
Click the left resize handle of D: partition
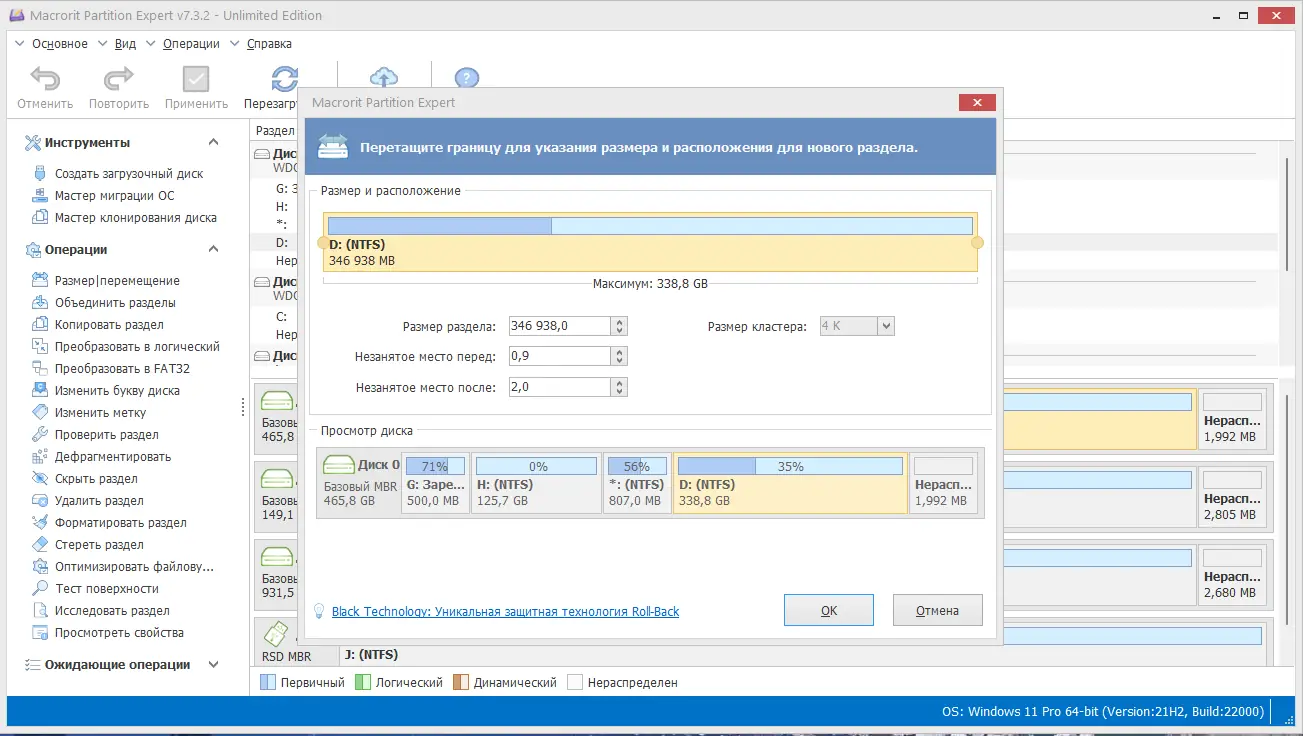[322, 242]
